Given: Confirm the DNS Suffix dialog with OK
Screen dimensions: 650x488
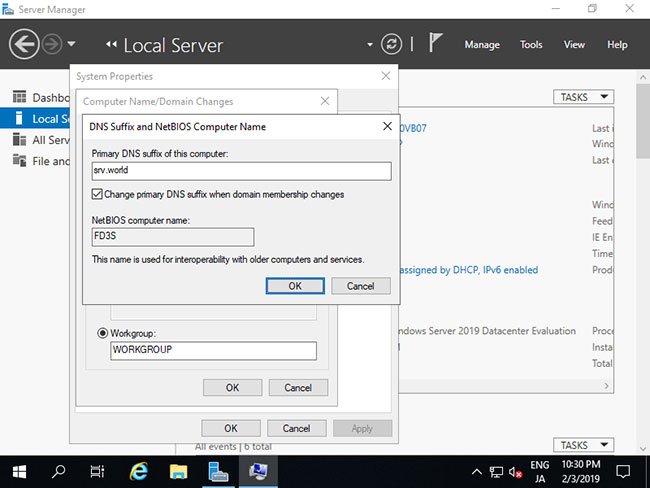Looking at the screenshot, I should (295, 286).
